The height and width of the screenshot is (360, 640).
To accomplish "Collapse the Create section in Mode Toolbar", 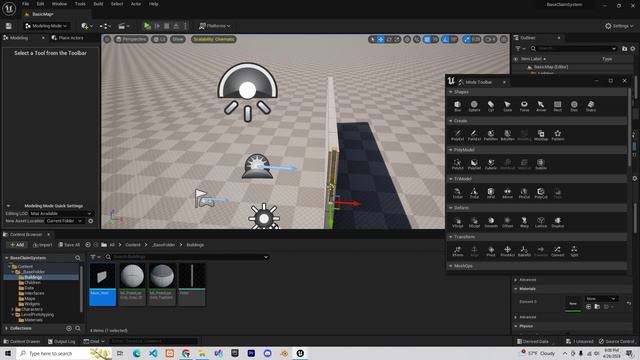I will coord(451,121).
